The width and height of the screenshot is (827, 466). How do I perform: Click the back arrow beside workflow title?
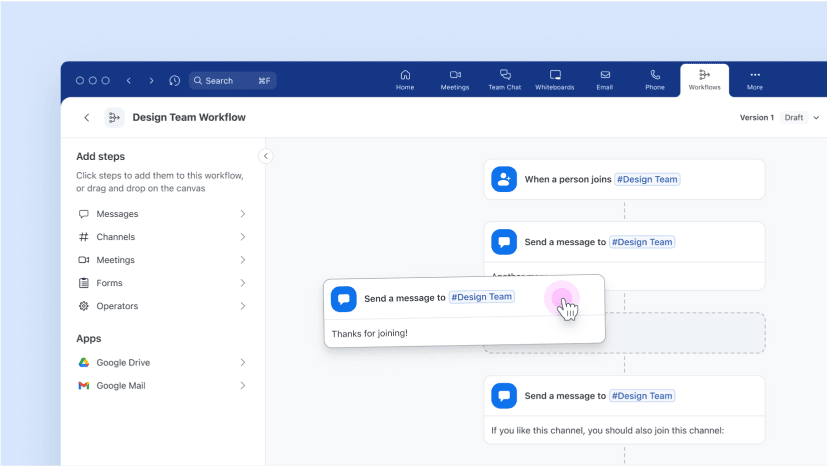[x=87, y=118]
